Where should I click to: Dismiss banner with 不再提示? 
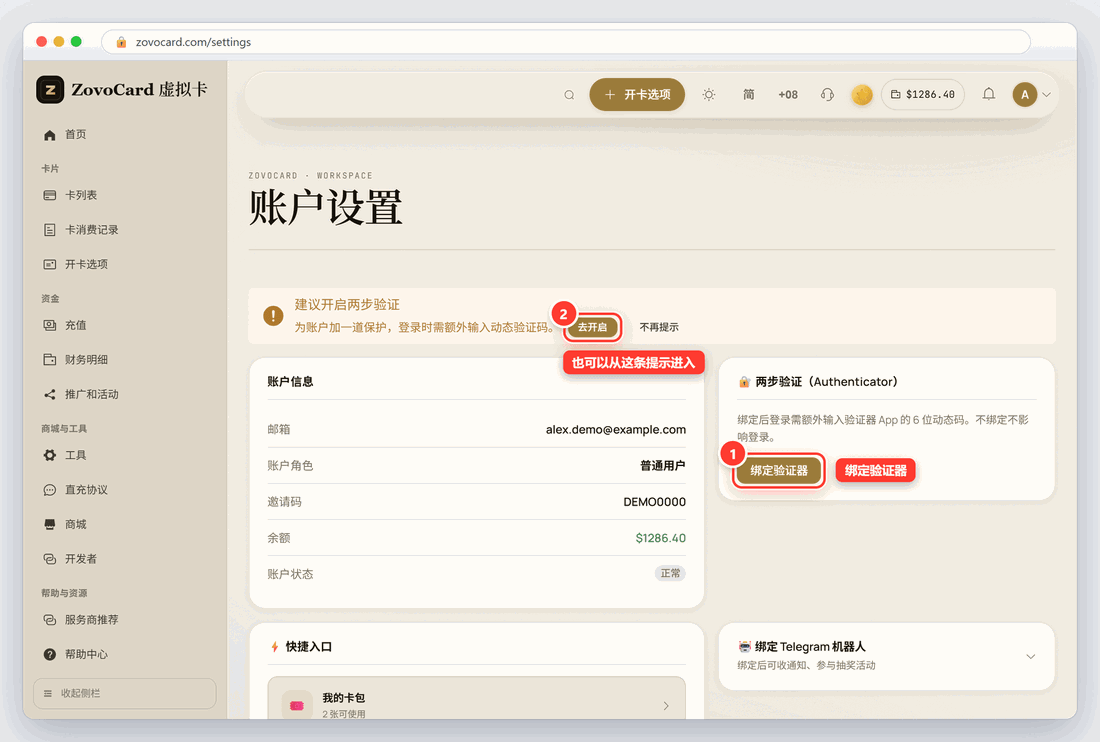tap(659, 328)
